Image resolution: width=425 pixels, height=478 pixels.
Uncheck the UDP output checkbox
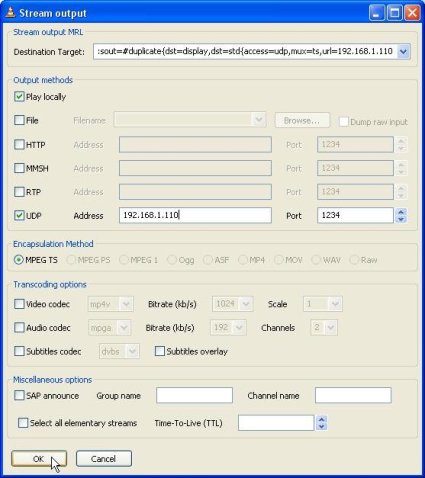click(19, 215)
